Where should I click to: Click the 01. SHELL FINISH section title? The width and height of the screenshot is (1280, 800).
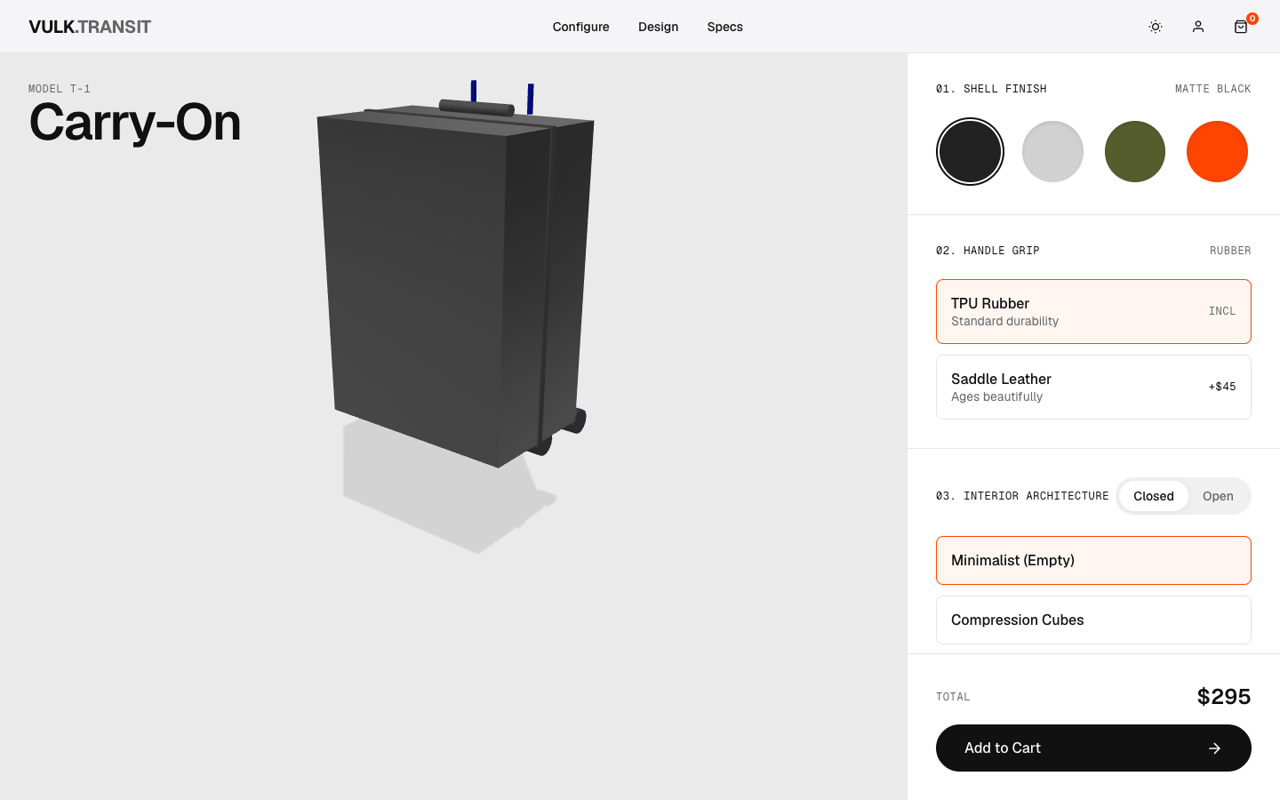click(991, 89)
